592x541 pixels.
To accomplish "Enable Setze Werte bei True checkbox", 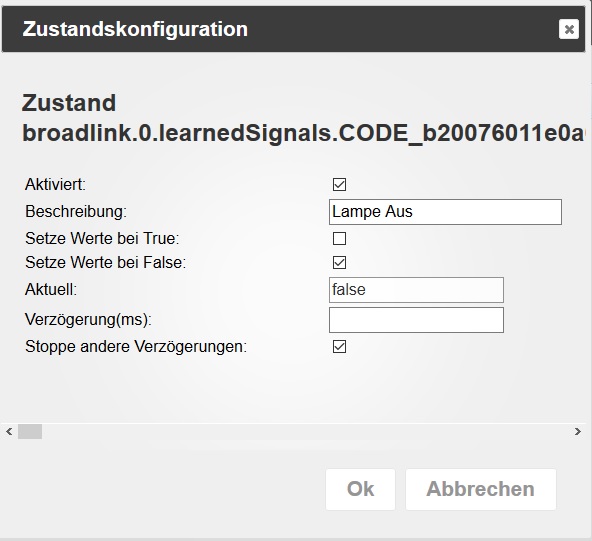I will click(x=339, y=239).
